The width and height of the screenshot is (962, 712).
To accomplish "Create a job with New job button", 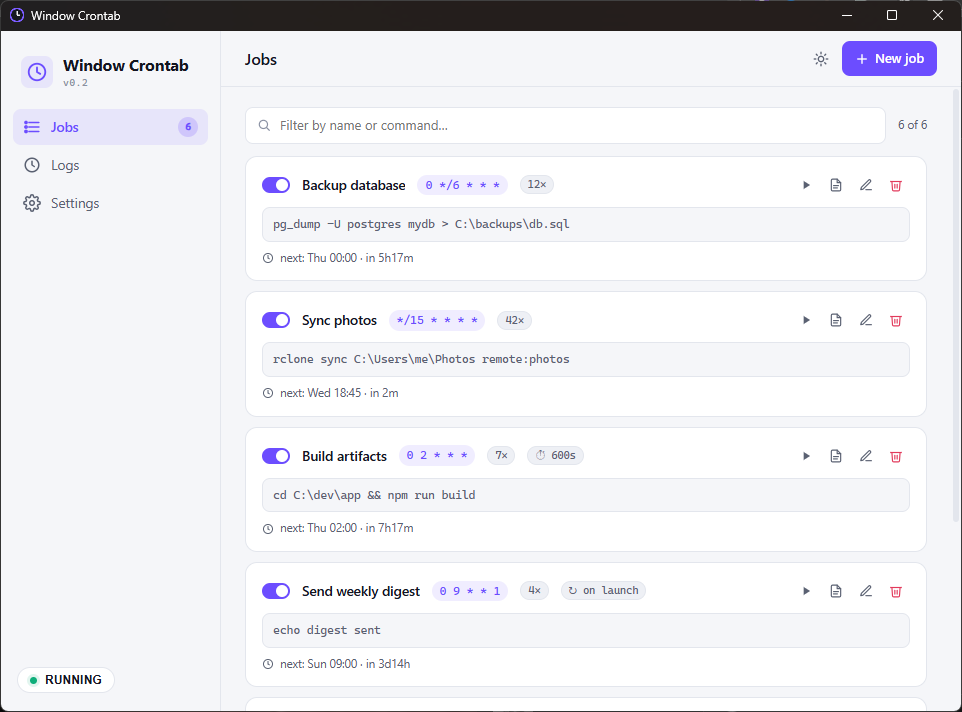I will pyautogui.click(x=889, y=59).
